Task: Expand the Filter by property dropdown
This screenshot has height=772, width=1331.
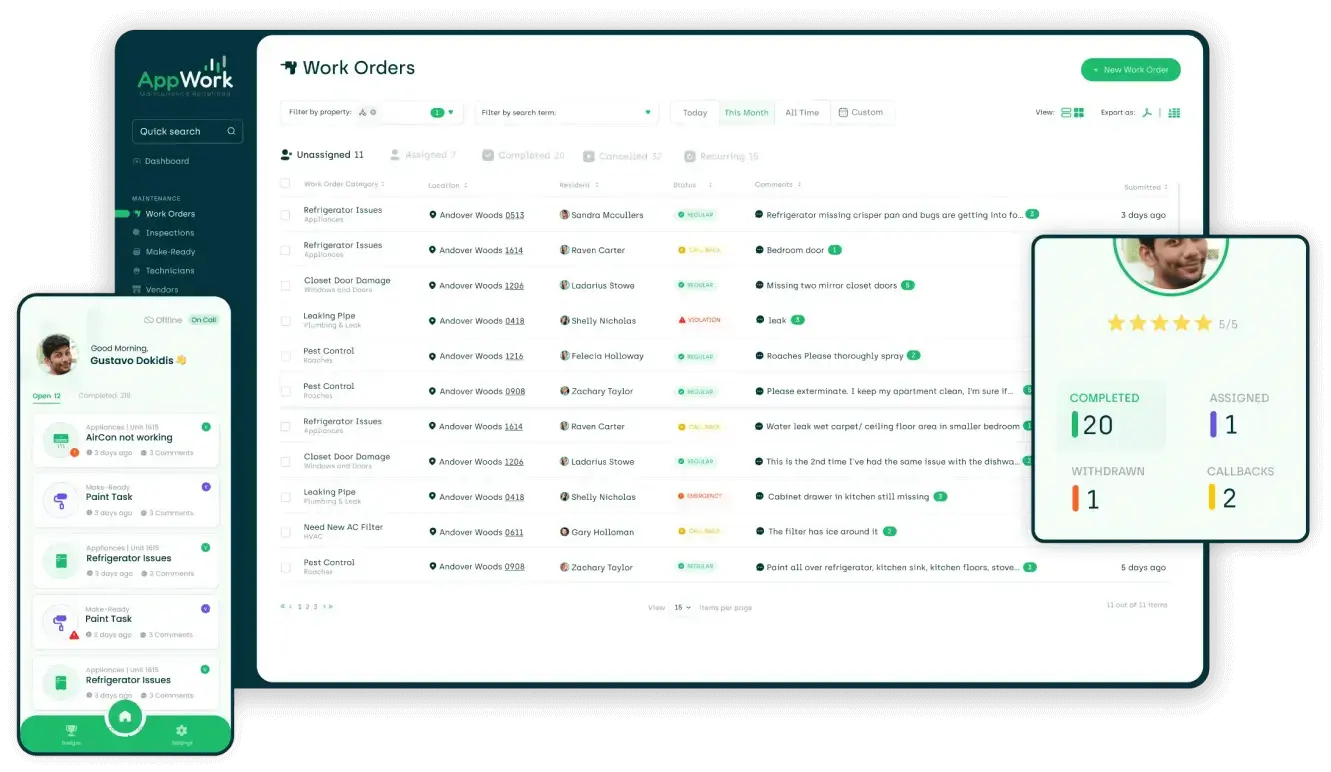Action: point(450,113)
